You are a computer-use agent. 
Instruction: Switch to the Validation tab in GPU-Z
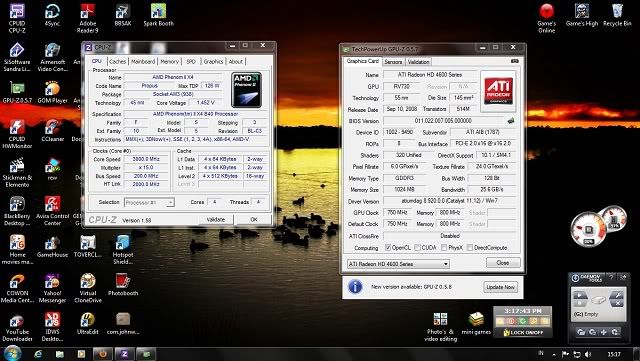point(418,62)
